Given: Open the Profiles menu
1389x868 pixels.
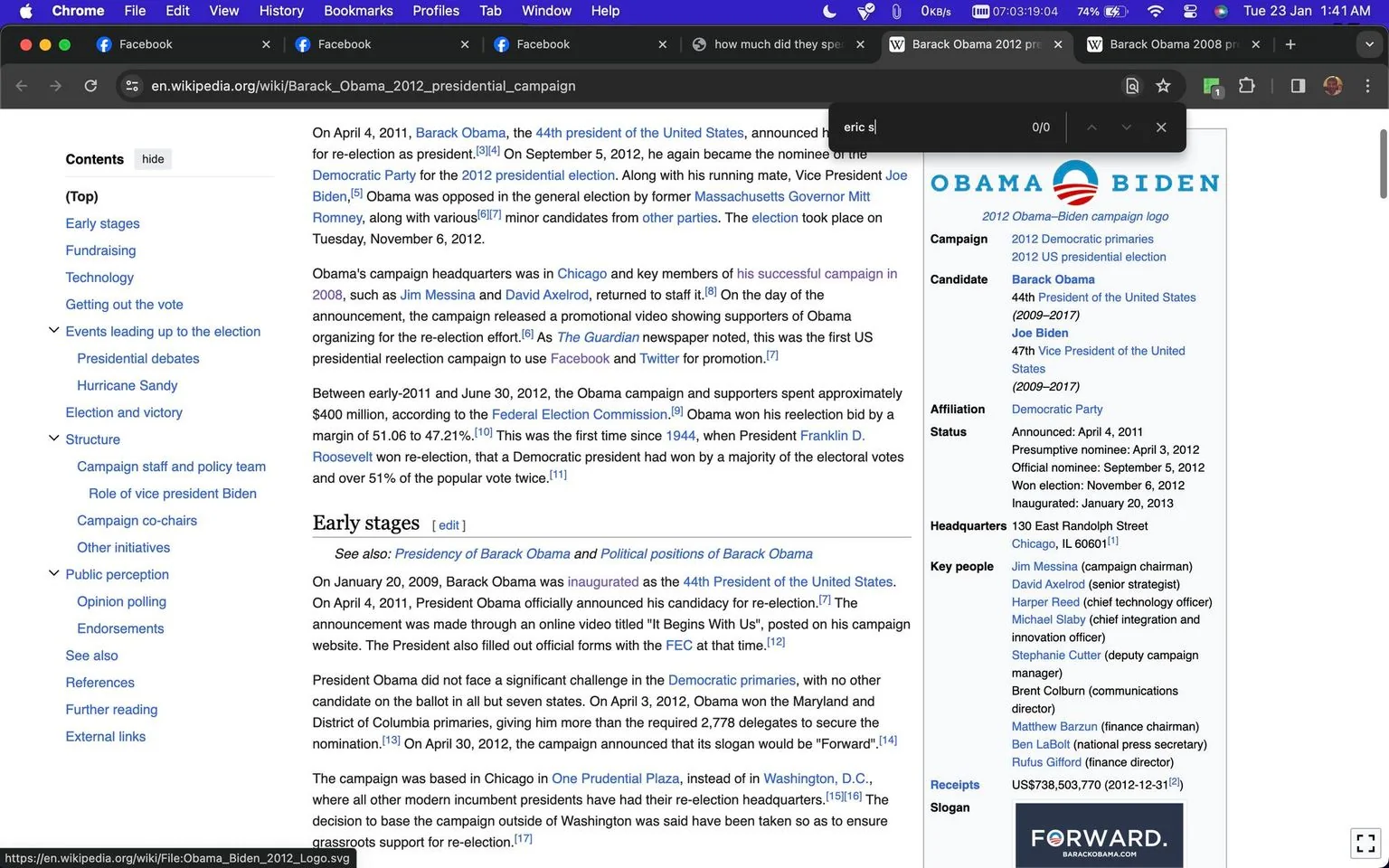Looking at the screenshot, I should point(436,11).
